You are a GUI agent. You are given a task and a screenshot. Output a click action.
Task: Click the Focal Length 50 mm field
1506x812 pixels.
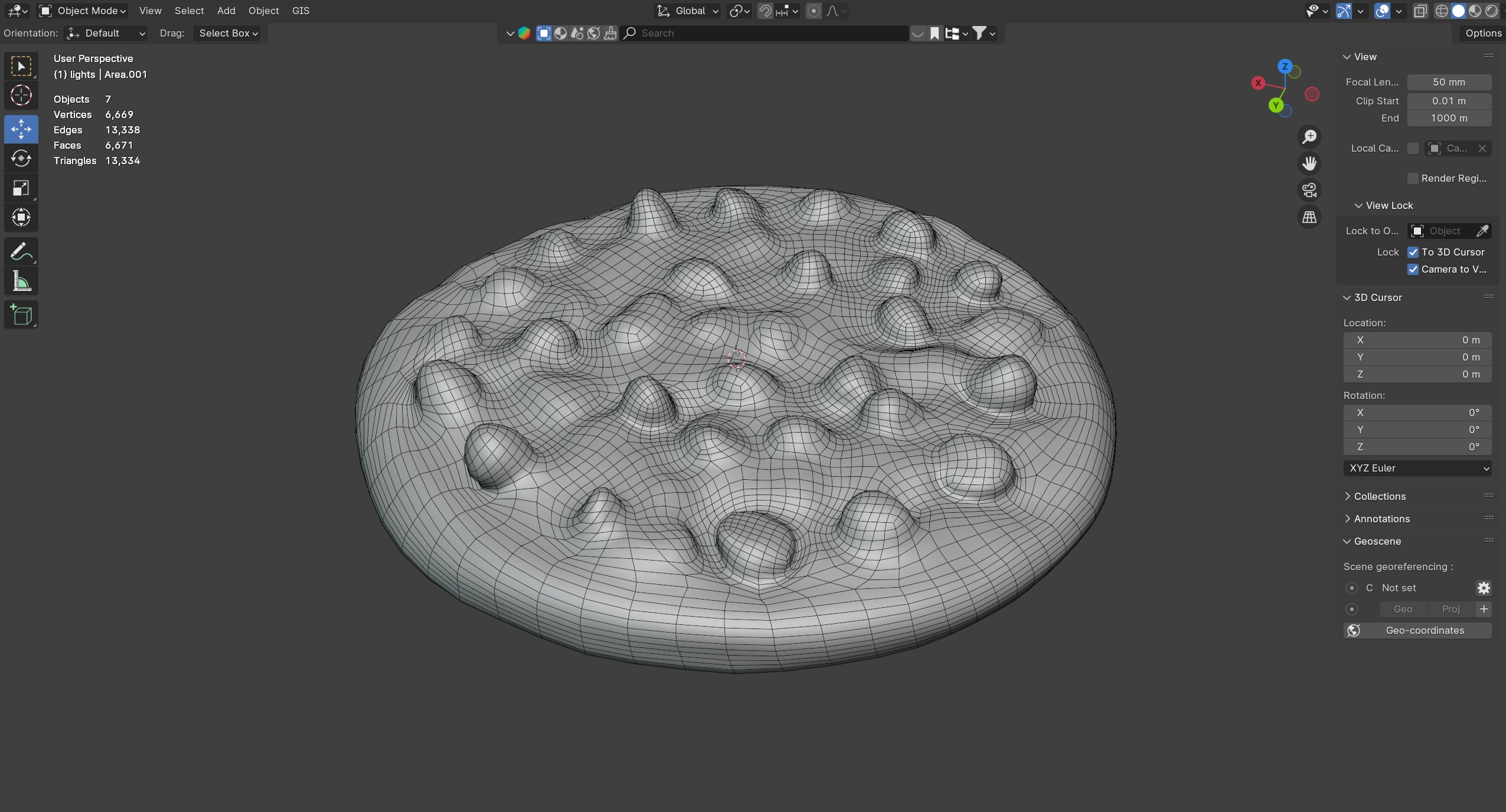[x=1449, y=82]
